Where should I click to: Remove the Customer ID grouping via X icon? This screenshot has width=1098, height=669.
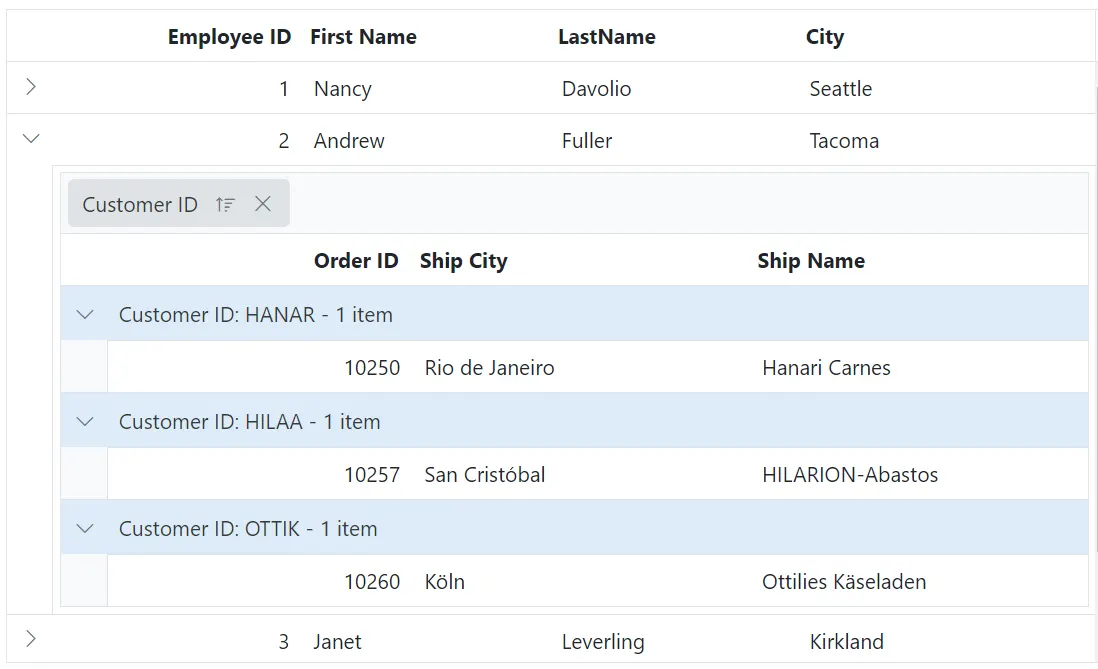[263, 204]
